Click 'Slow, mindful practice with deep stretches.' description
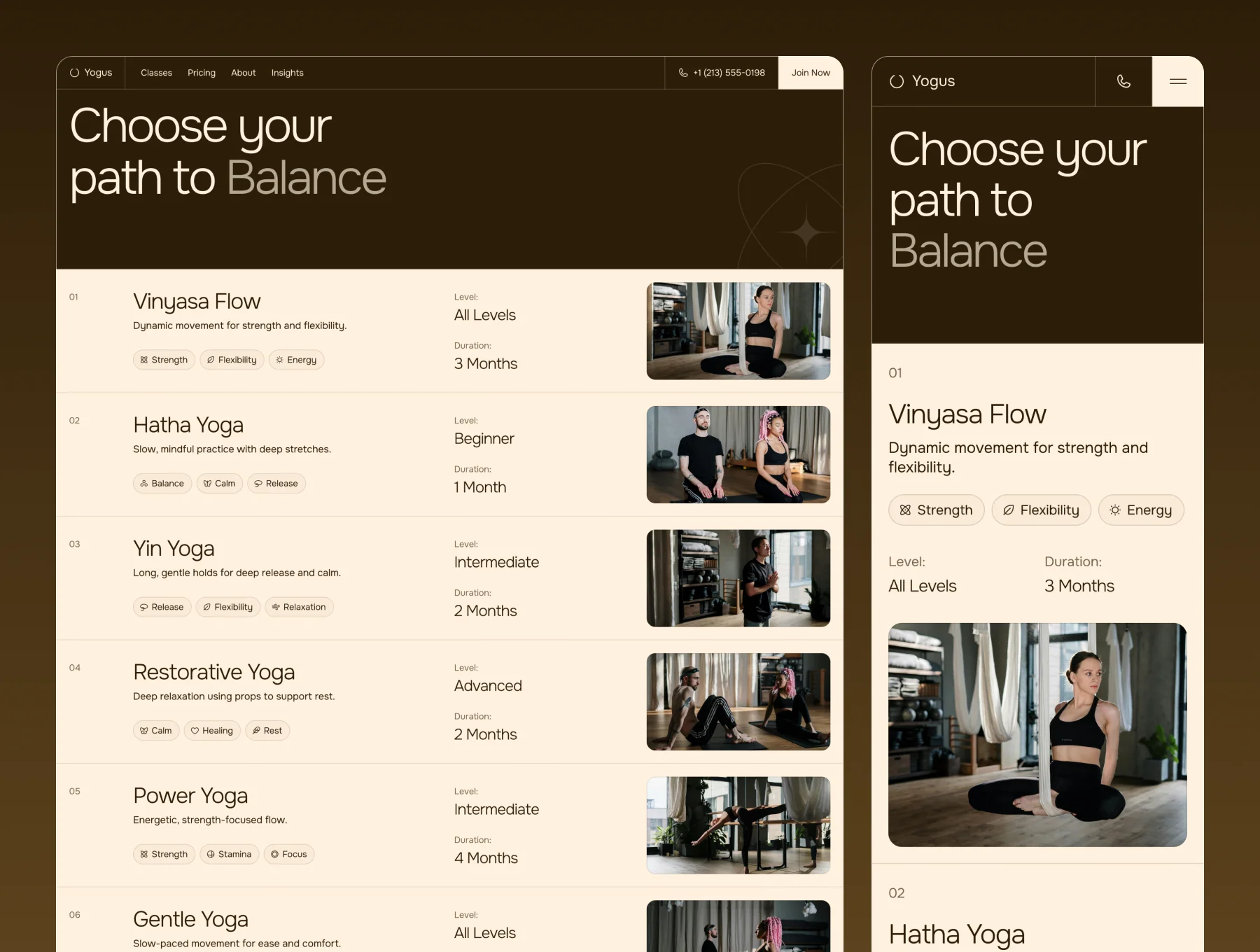The image size is (1260, 952). pos(232,449)
